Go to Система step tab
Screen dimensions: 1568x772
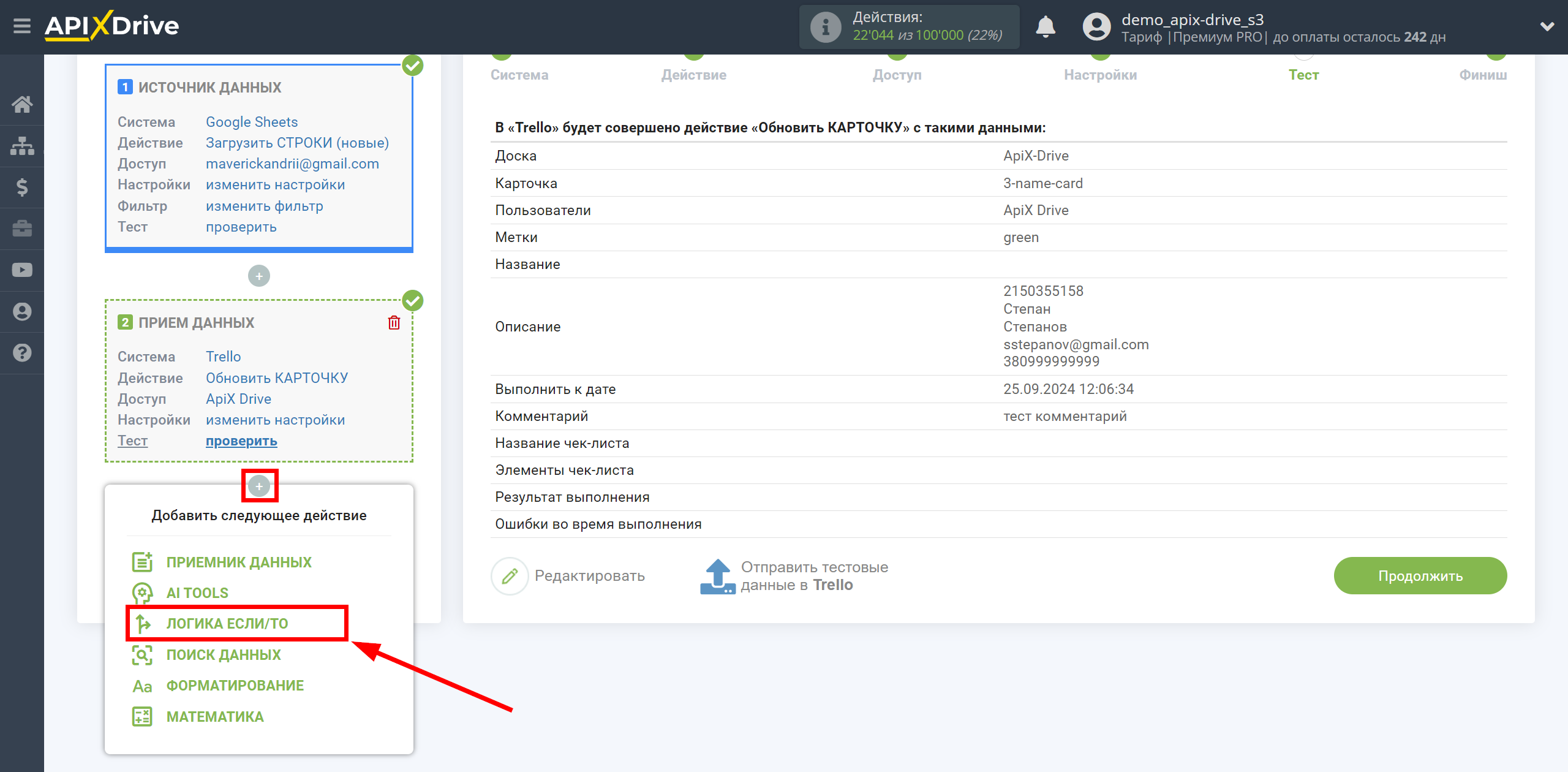(x=519, y=75)
